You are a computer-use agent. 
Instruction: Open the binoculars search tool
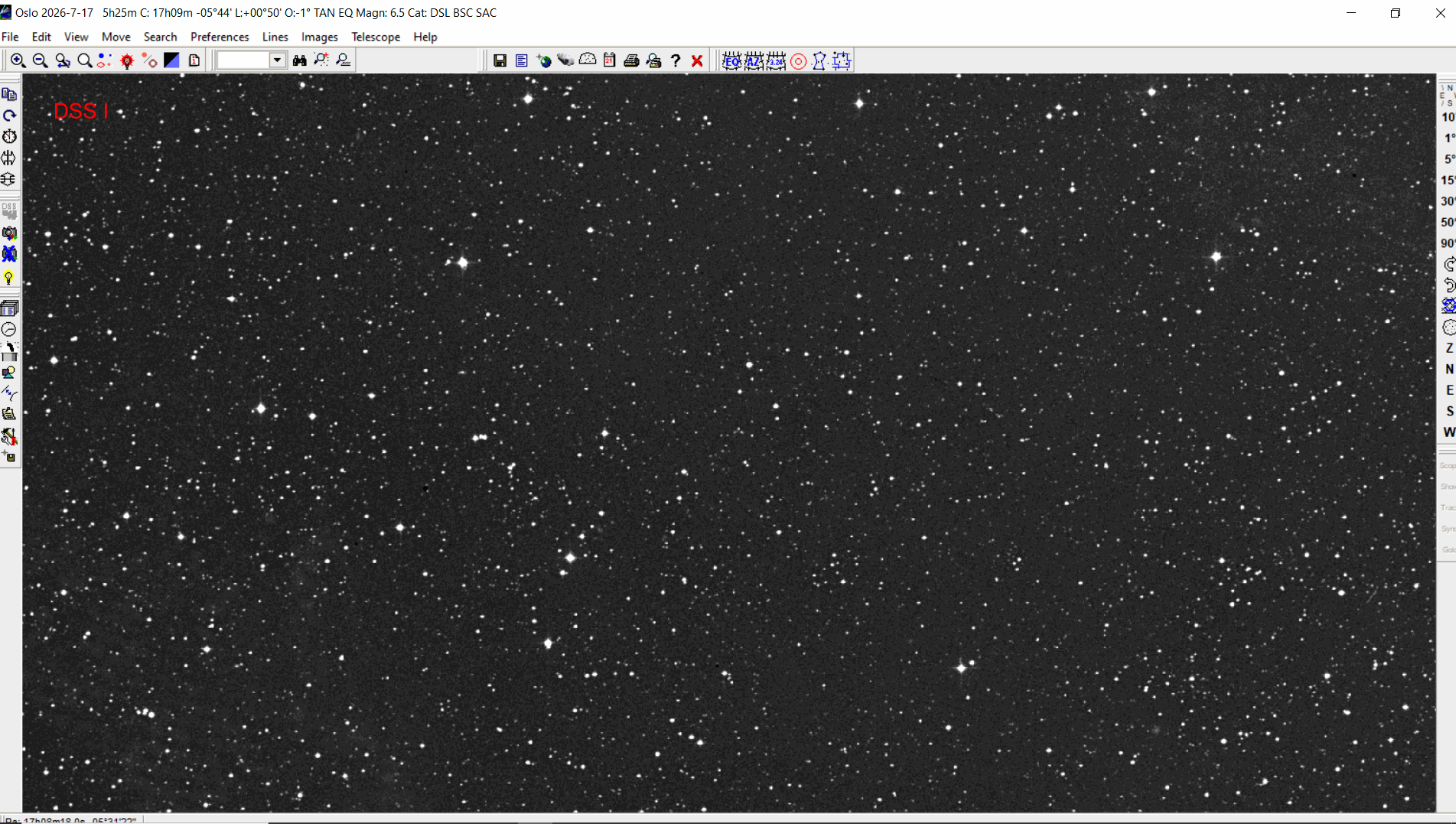[300, 60]
